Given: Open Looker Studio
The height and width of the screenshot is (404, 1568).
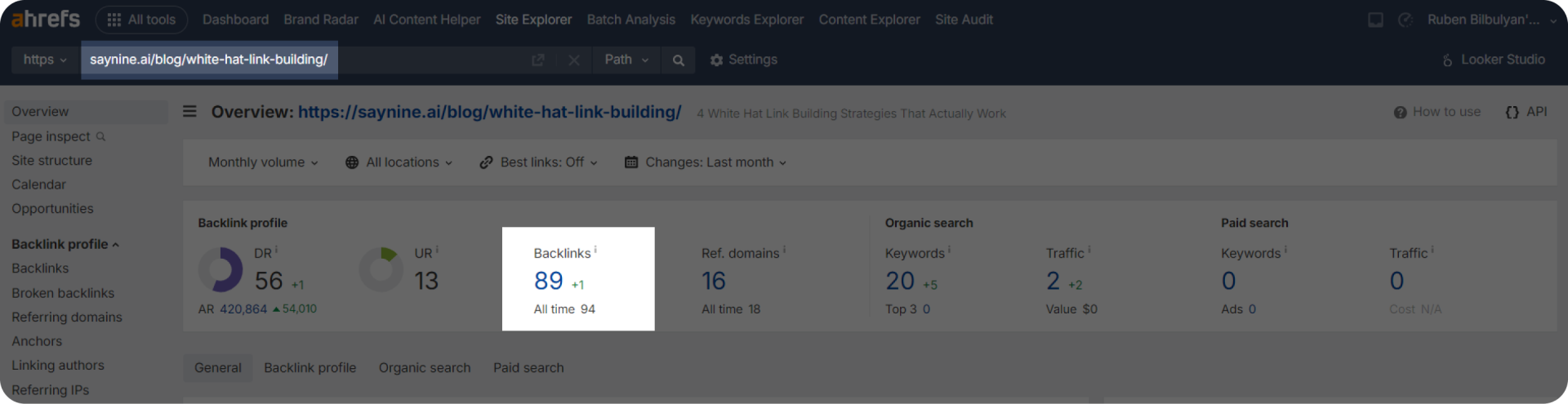Looking at the screenshot, I should (x=1493, y=60).
